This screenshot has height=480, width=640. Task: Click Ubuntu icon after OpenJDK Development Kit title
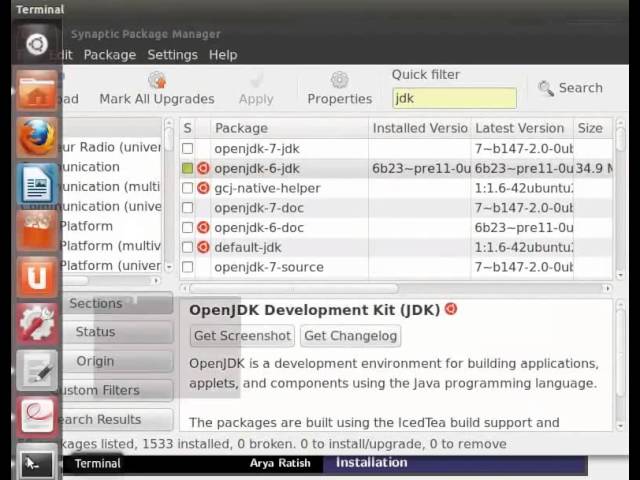(451, 309)
